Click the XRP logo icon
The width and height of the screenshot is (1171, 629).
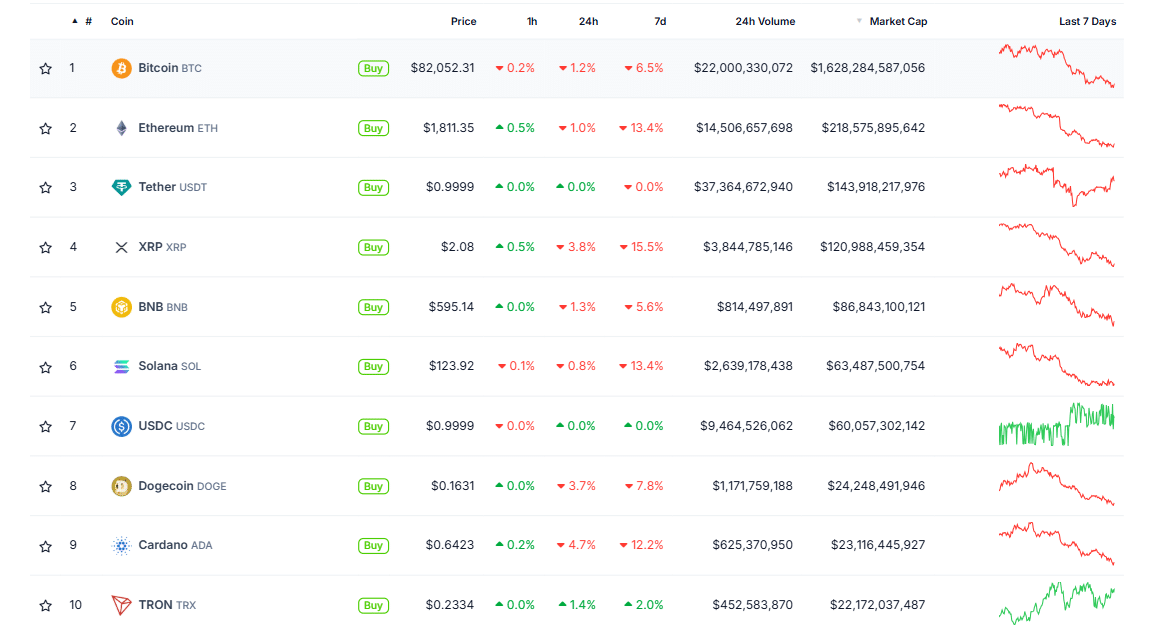pos(121,247)
